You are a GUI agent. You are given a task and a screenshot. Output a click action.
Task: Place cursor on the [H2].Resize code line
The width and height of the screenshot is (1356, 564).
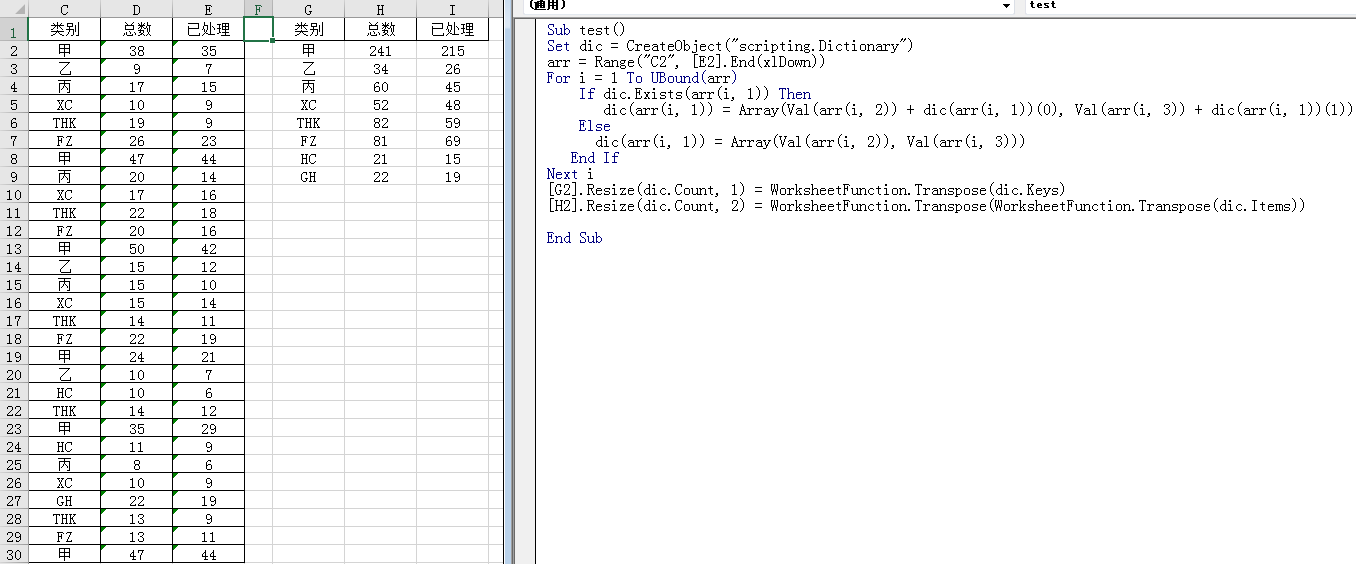pos(926,206)
